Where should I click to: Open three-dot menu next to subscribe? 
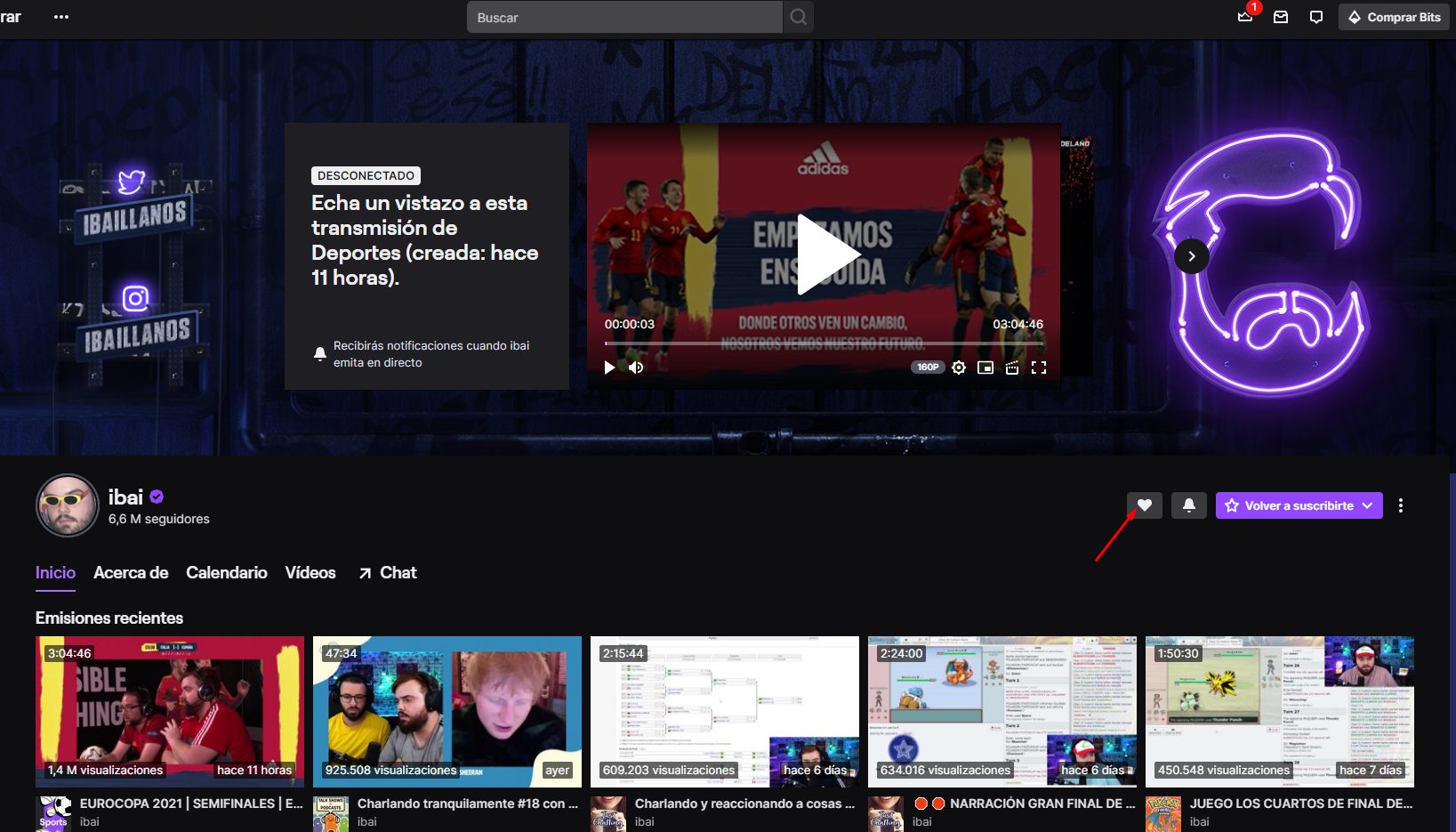click(1401, 505)
